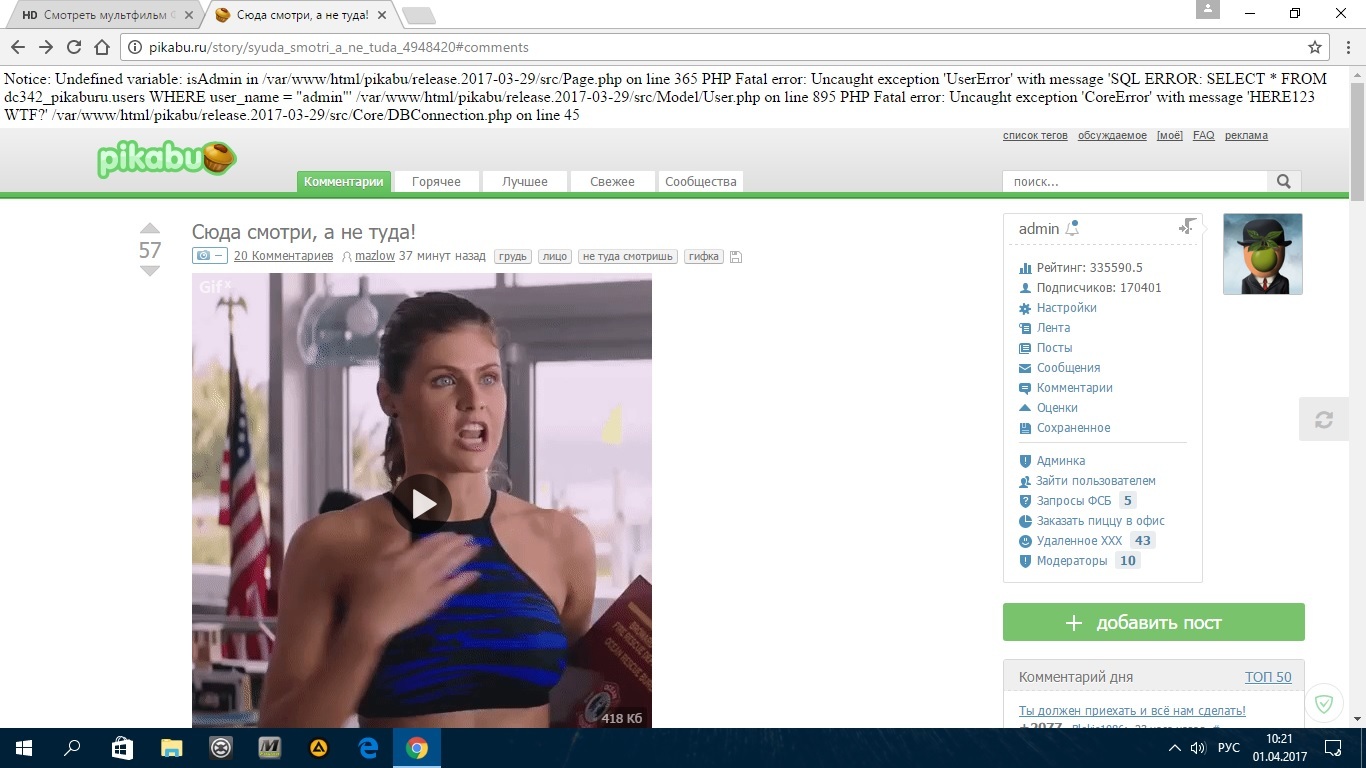Click Зайти пользователем link
This screenshot has width=1366, height=768.
pos(1096,481)
